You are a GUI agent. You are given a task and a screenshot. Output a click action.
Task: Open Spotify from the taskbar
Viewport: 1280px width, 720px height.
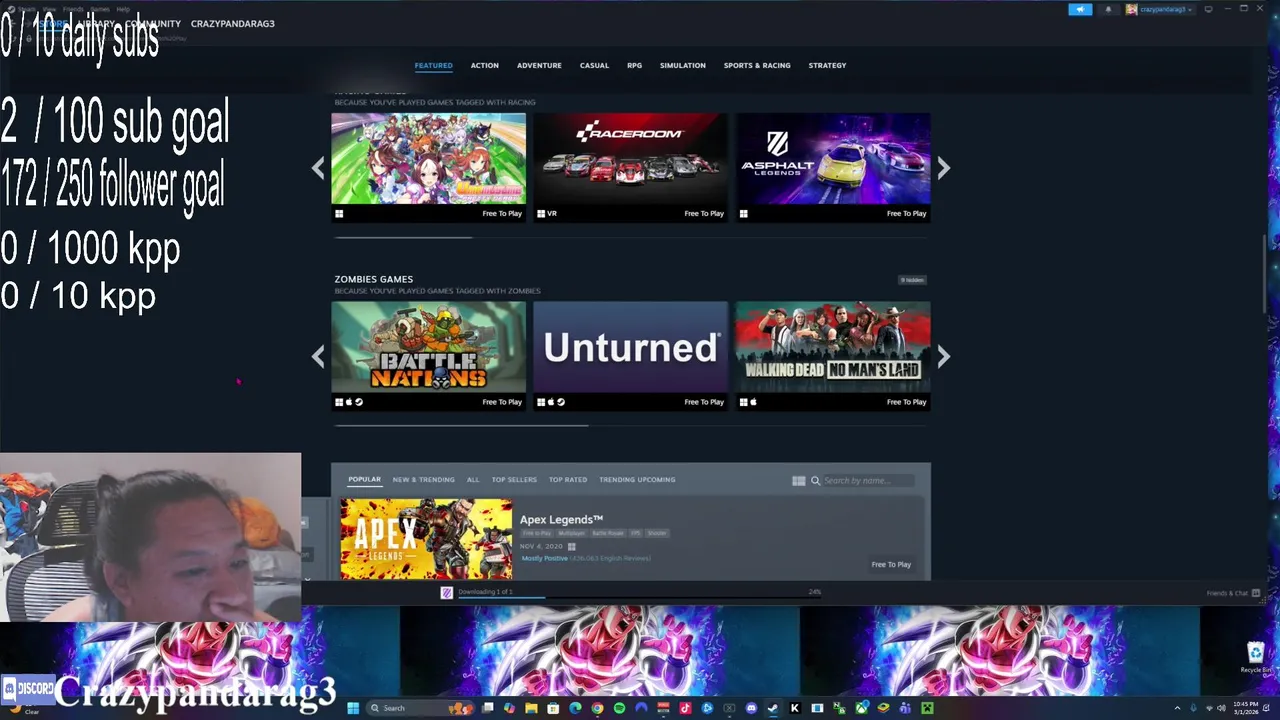tap(619, 708)
